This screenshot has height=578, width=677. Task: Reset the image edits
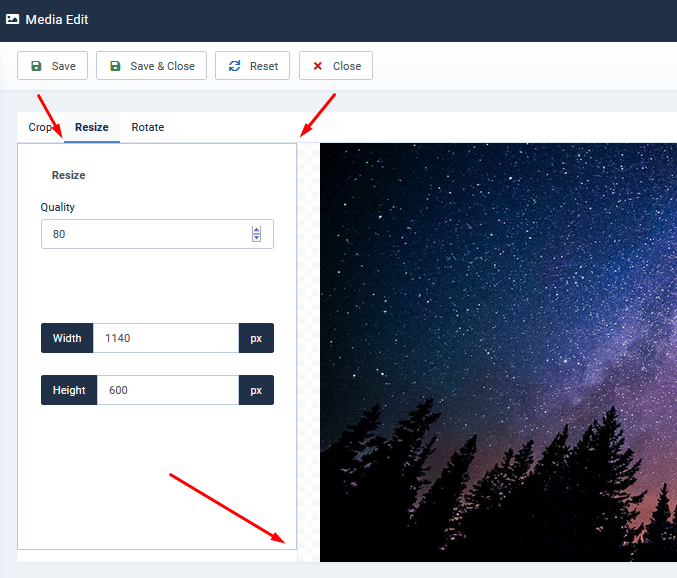pos(252,66)
